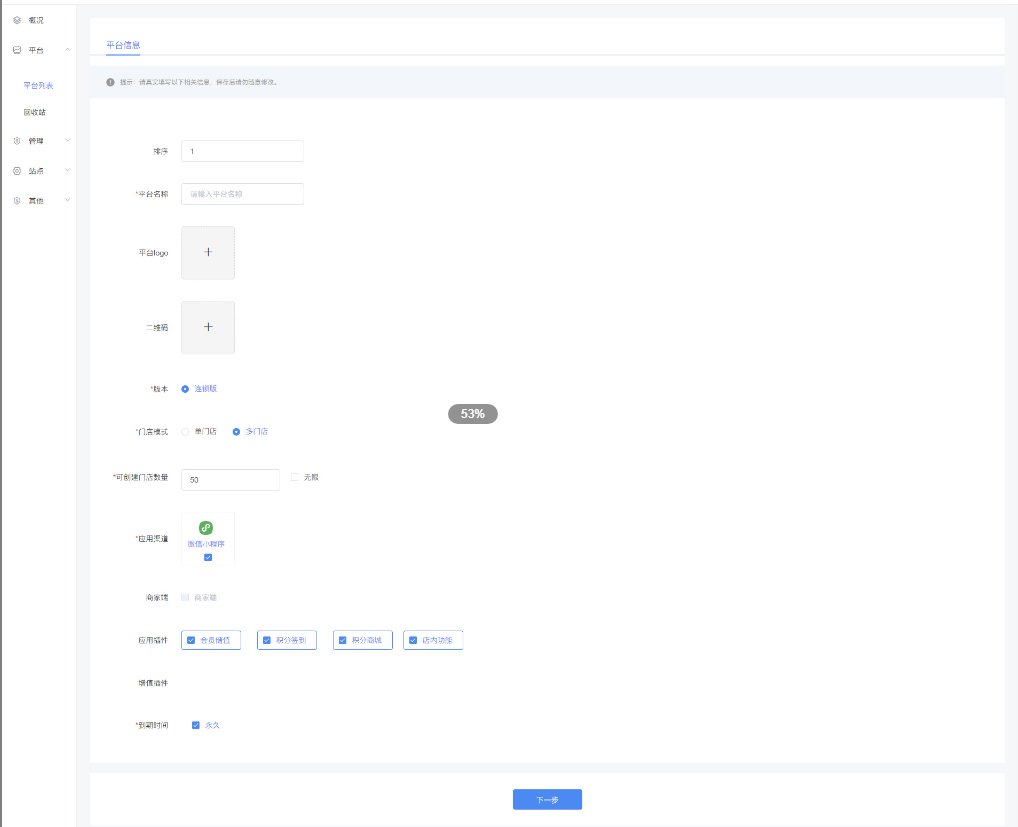Image resolution: width=1018 pixels, height=827 pixels.
Task: Toggle the 会员储值 plugin checkbox
Action: [x=191, y=640]
